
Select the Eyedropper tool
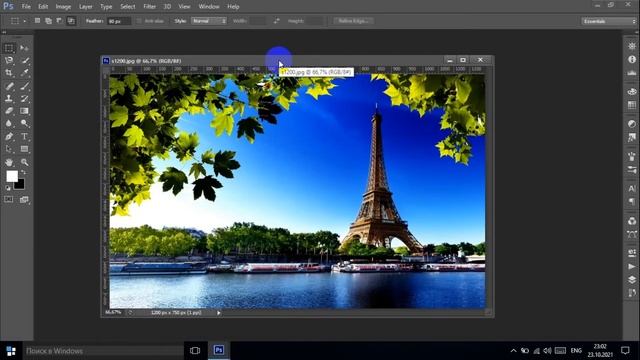pos(24,73)
